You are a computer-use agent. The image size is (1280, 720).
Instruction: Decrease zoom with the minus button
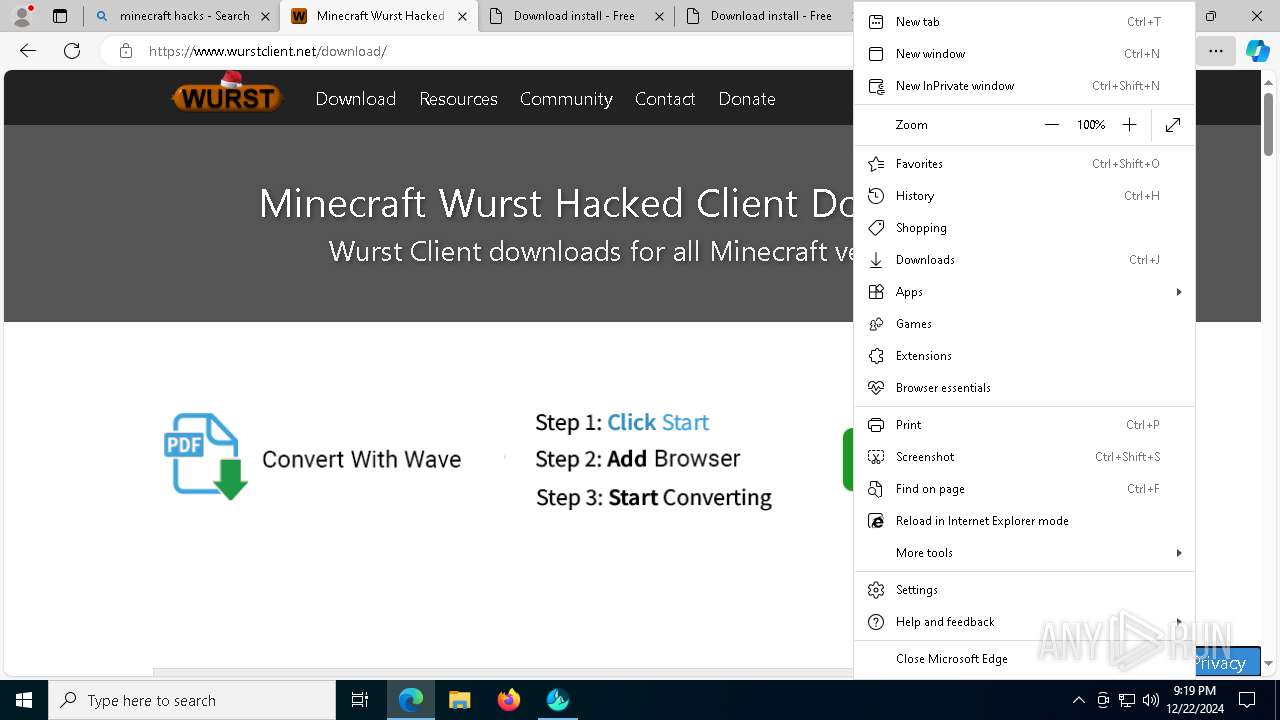(1051, 125)
